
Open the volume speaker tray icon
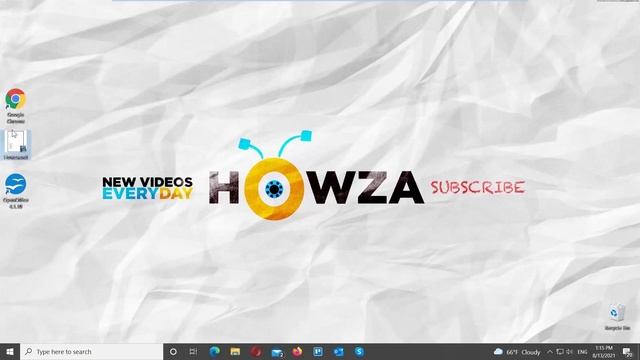click(569, 351)
